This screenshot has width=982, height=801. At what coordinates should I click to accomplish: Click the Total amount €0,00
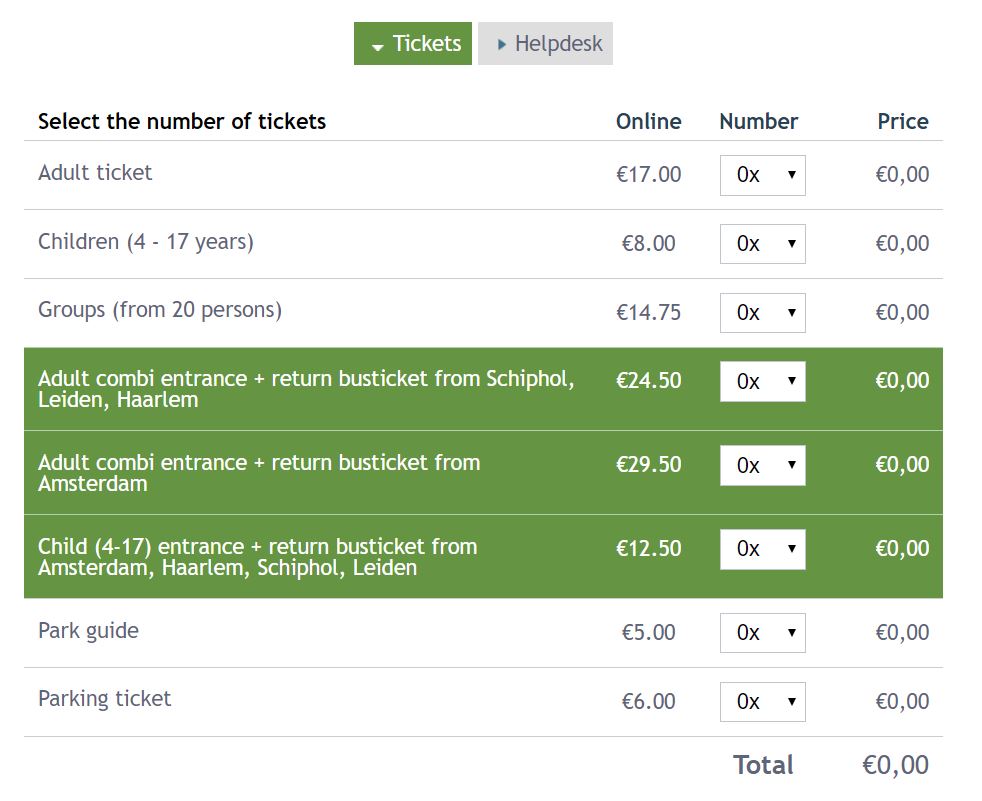pyautogui.click(x=895, y=766)
